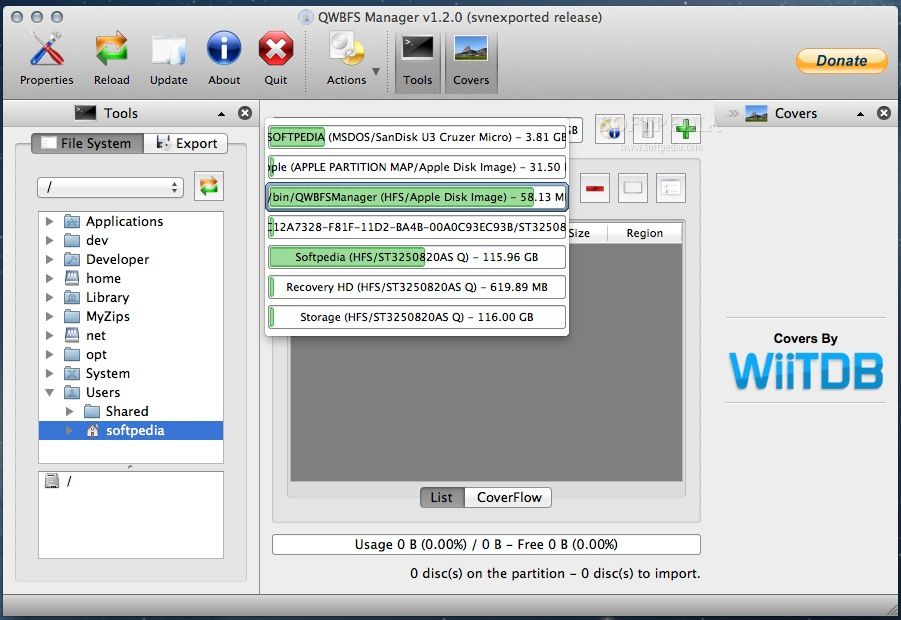
Task: Expand the home folder
Action: 49,278
